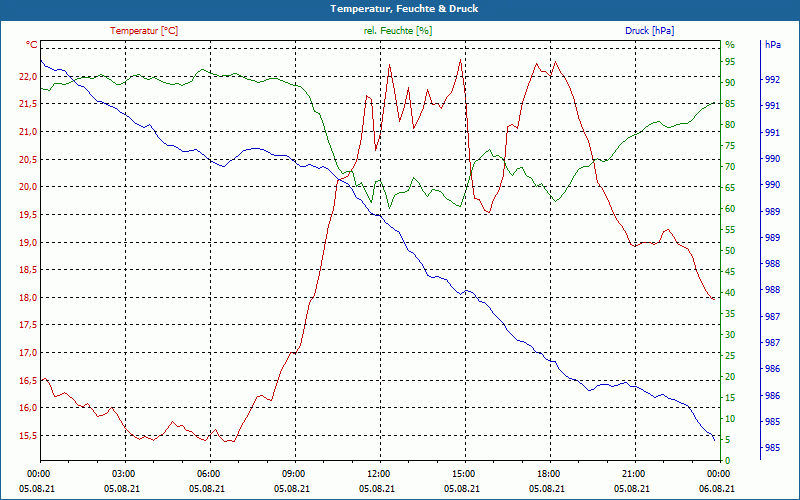Click the green '%' axis unit label
This screenshot has width=800, height=500.
[730, 45]
